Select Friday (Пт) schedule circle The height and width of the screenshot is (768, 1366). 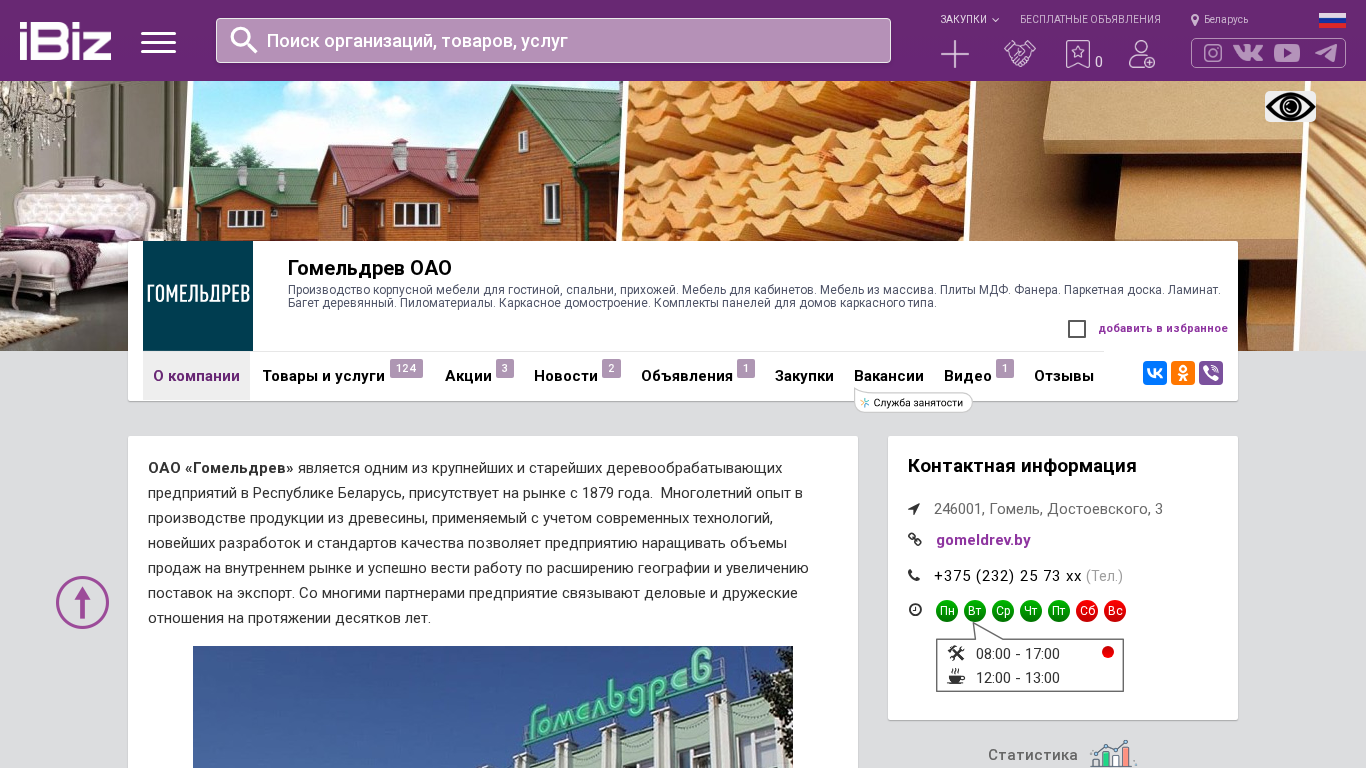[1059, 611]
